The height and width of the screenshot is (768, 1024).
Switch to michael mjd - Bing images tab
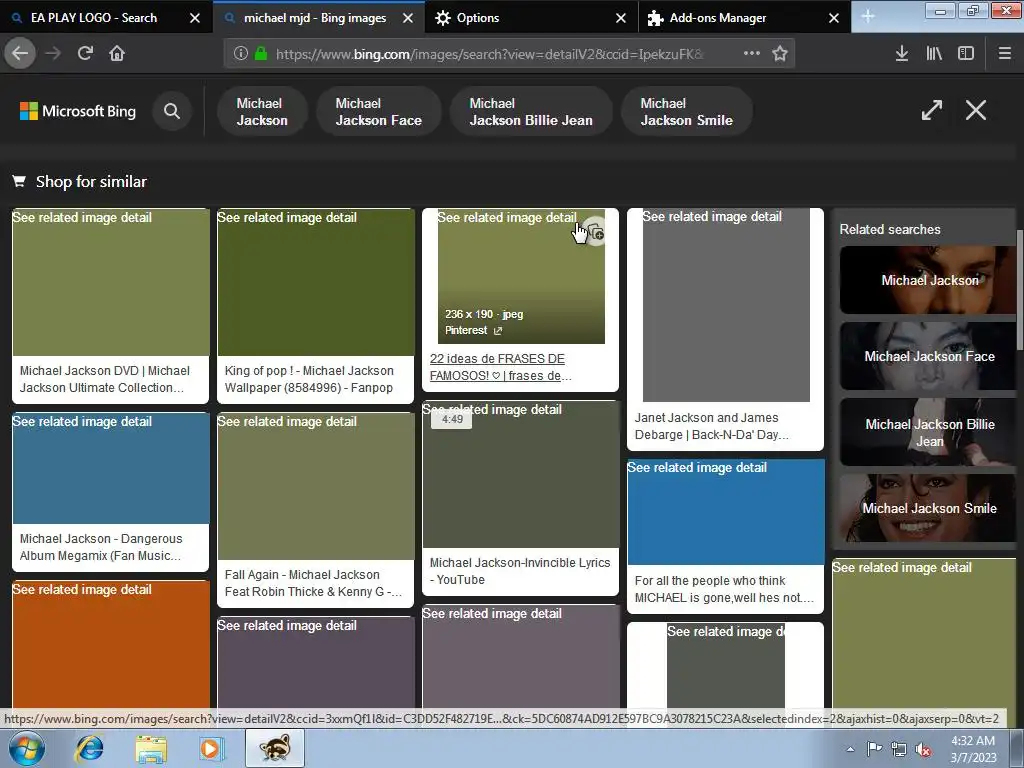pyautogui.click(x=315, y=18)
